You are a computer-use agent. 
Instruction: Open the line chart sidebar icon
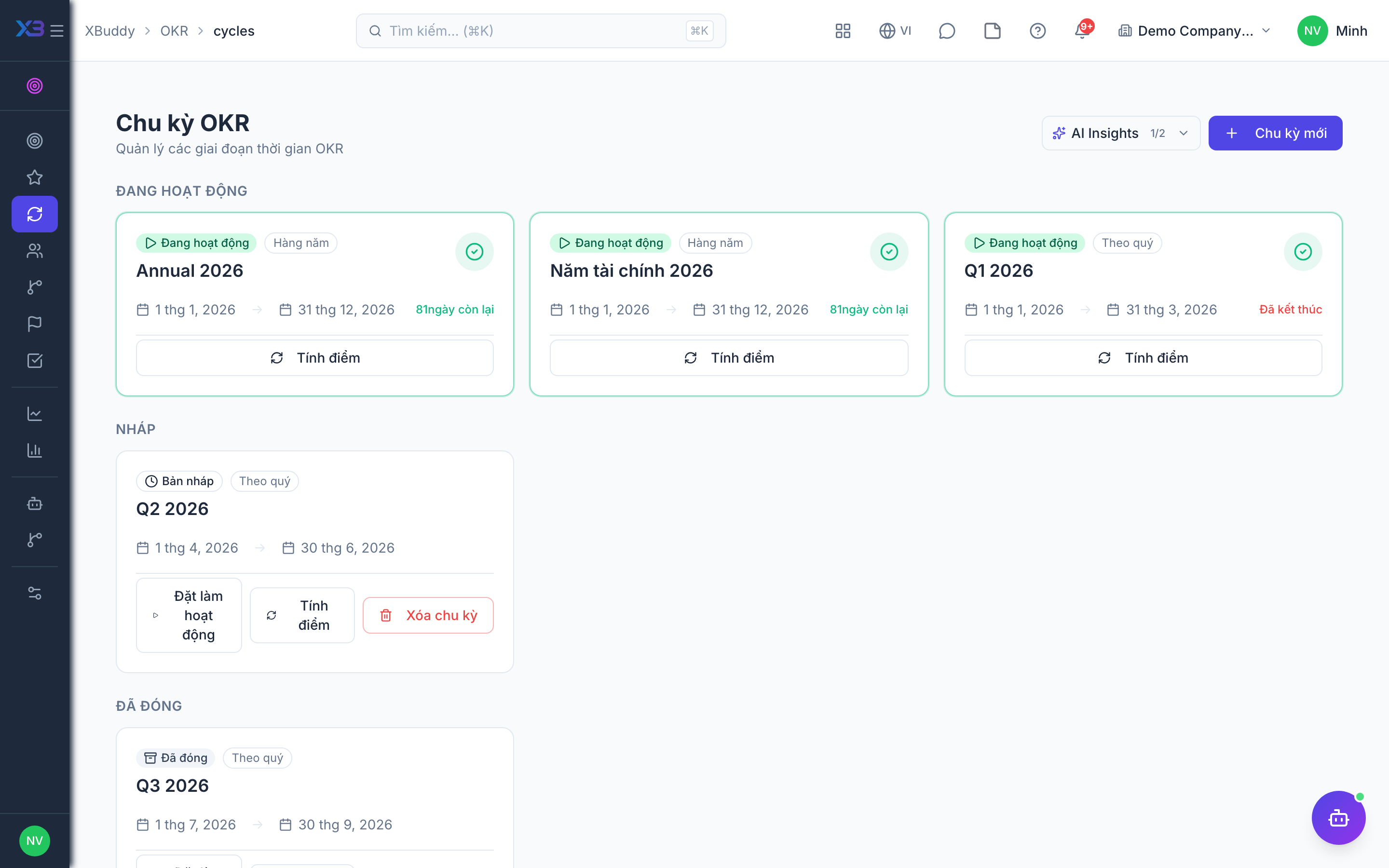pyautogui.click(x=34, y=414)
